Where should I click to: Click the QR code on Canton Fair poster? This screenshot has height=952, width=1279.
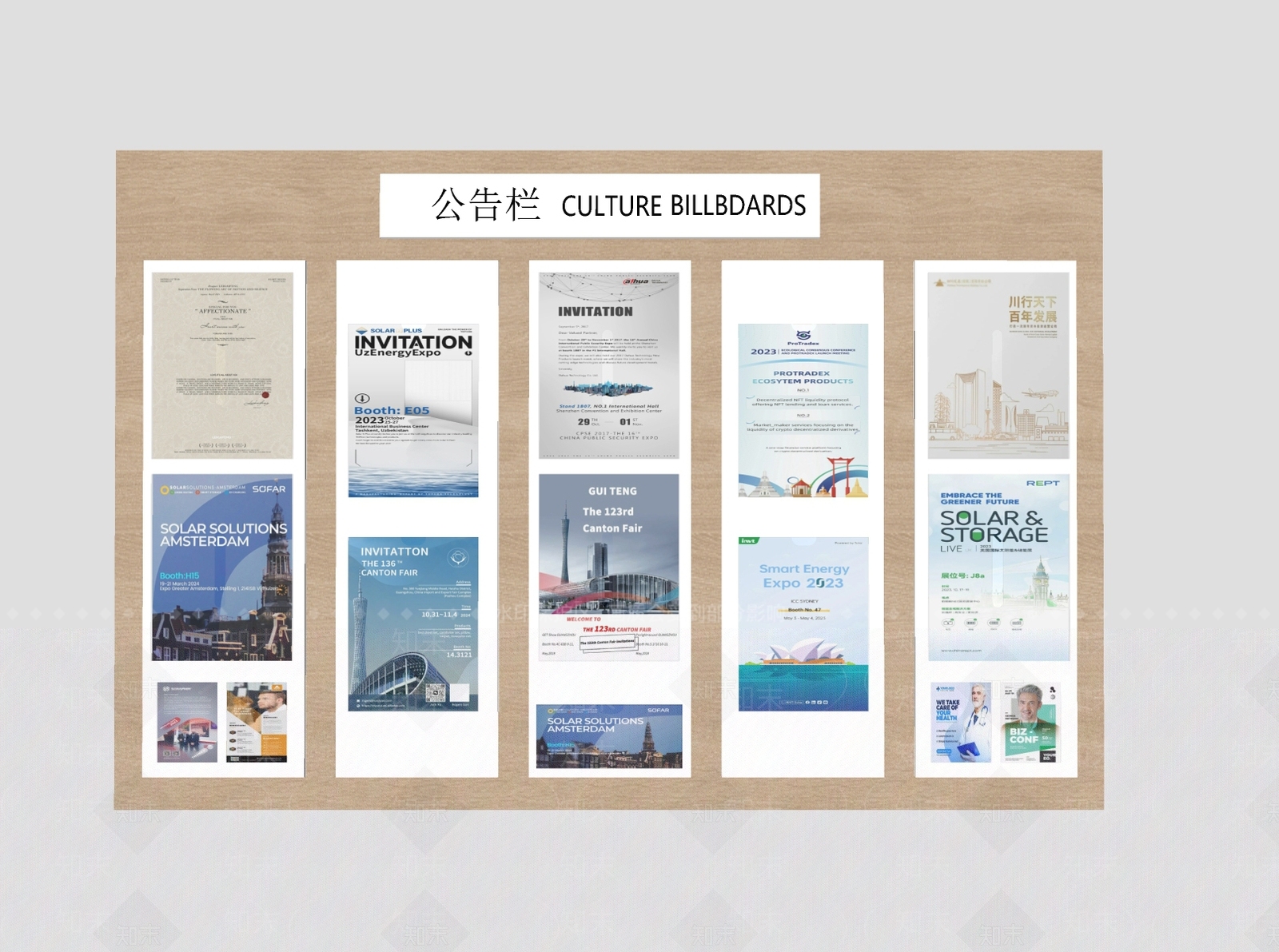pyautogui.click(x=436, y=693)
